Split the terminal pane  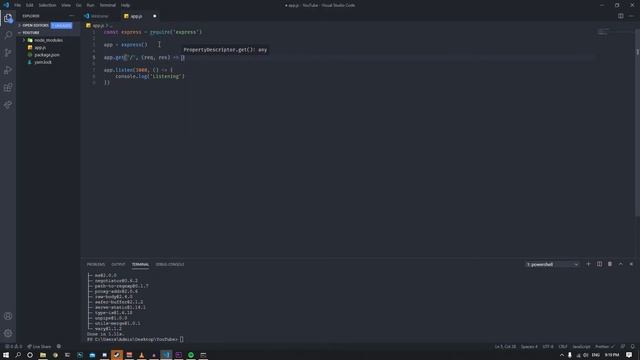pos(599,264)
